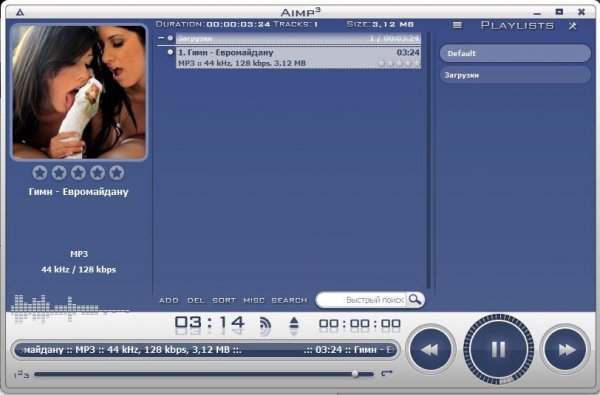Skip to the next track

pos(566,349)
